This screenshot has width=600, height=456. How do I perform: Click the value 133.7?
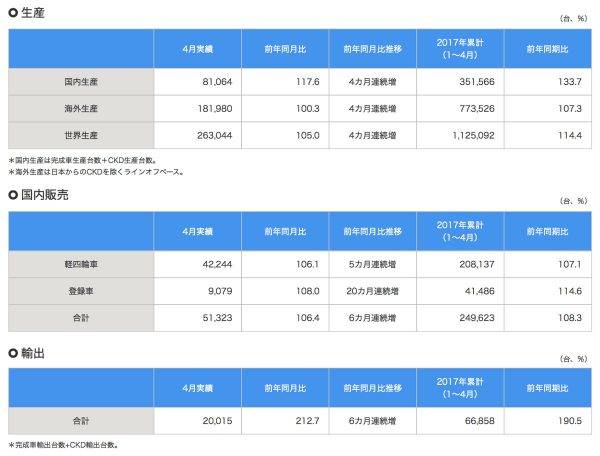coord(570,82)
